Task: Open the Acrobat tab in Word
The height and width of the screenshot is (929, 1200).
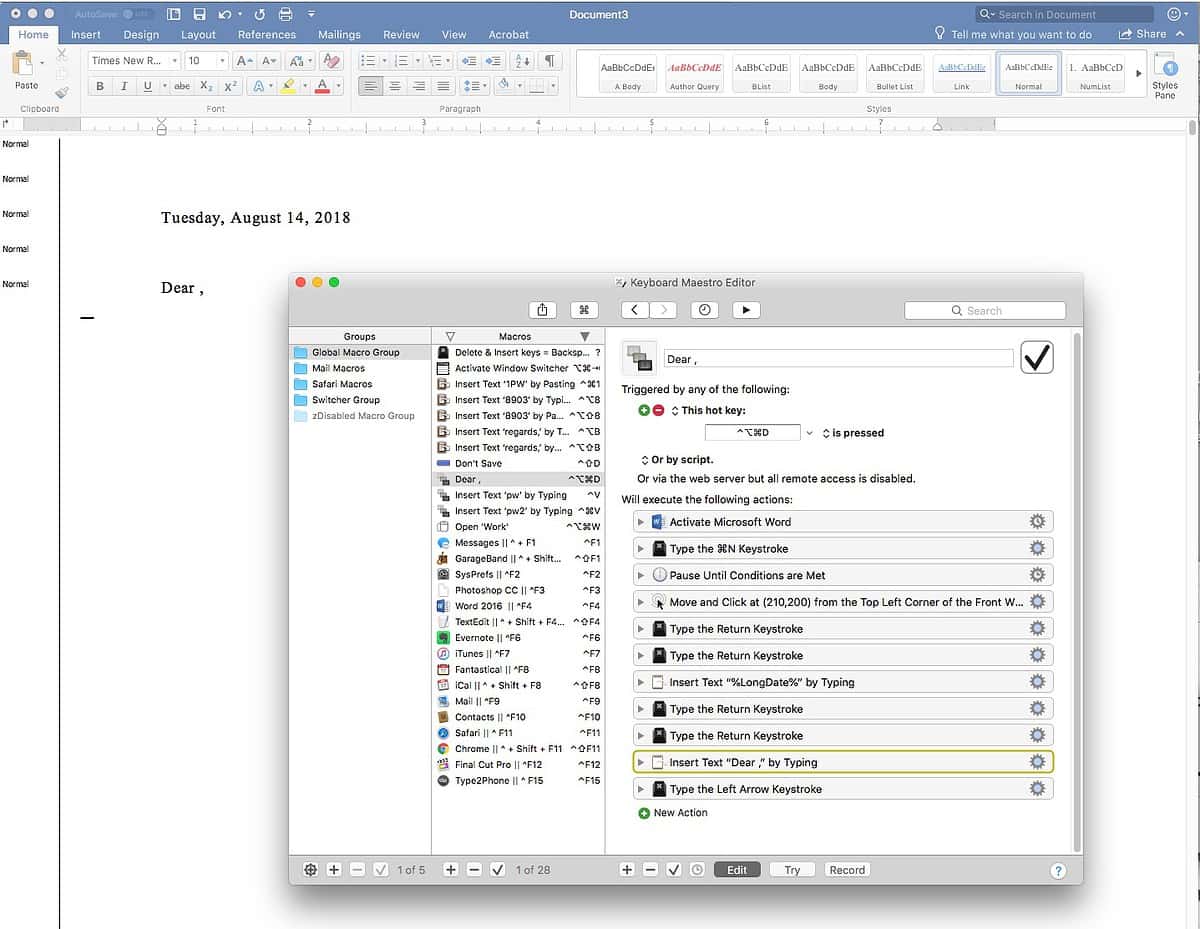Action: 508,35
